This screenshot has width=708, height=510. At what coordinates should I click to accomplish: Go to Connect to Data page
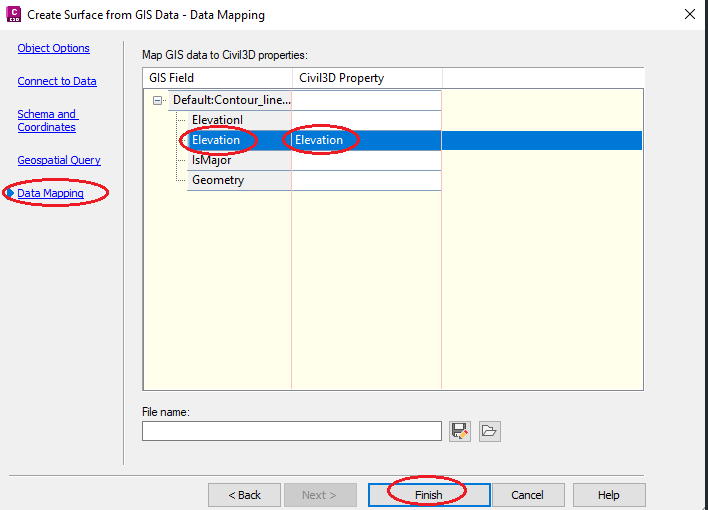pyautogui.click(x=57, y=81)
